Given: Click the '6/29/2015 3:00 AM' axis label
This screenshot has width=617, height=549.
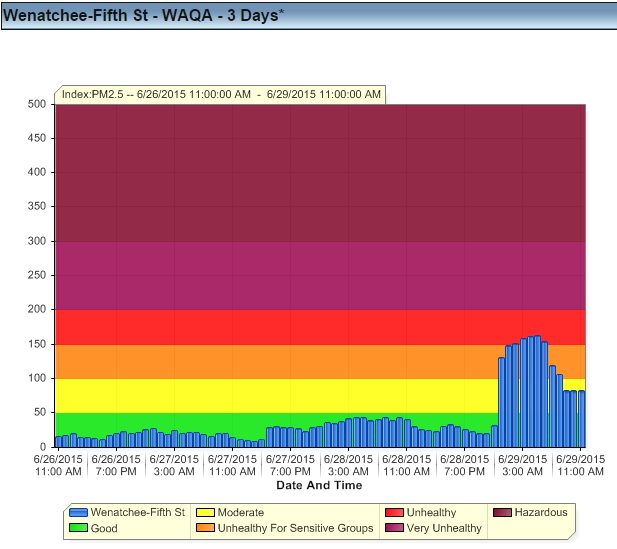Looking at the screenshot, I should coord(523,465).
